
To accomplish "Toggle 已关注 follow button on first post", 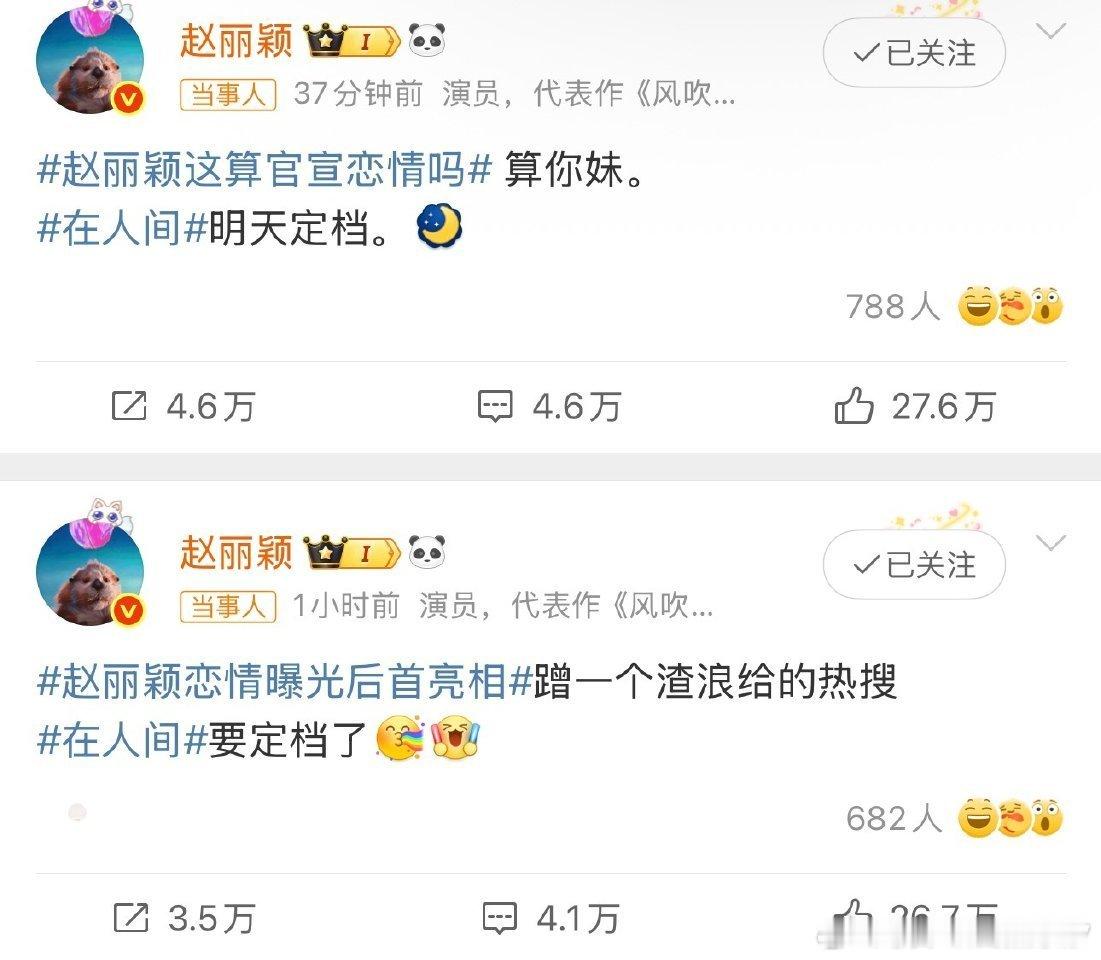I will 914,53.
